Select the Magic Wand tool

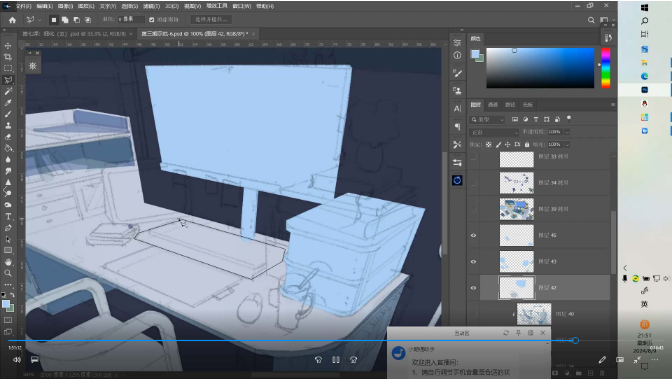[8, 91]
